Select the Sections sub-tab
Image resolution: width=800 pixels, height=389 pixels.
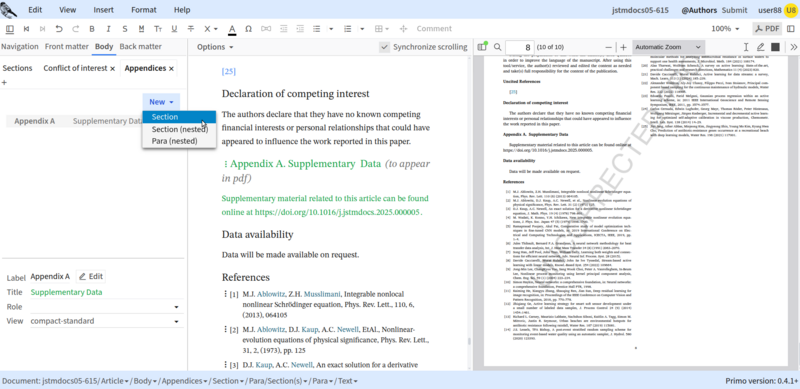(17, 68)
